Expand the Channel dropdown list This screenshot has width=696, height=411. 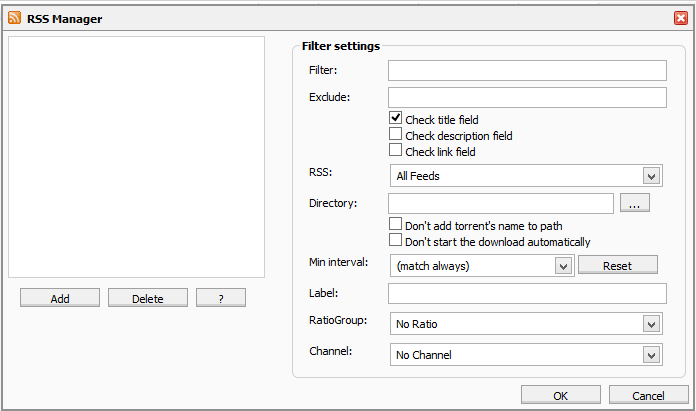coord(651,354)
